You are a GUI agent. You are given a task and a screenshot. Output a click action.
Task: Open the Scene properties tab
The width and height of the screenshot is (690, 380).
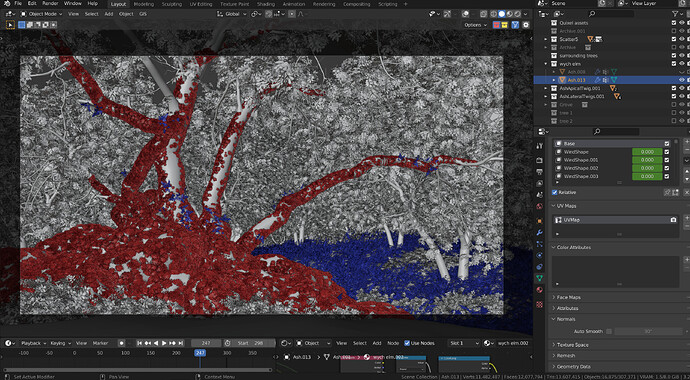point(540,194)
